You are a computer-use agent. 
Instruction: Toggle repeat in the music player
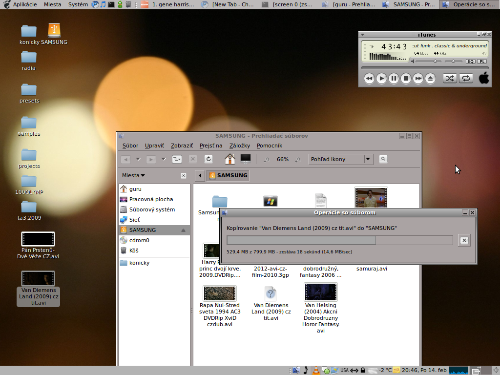[x=466, y=78]
